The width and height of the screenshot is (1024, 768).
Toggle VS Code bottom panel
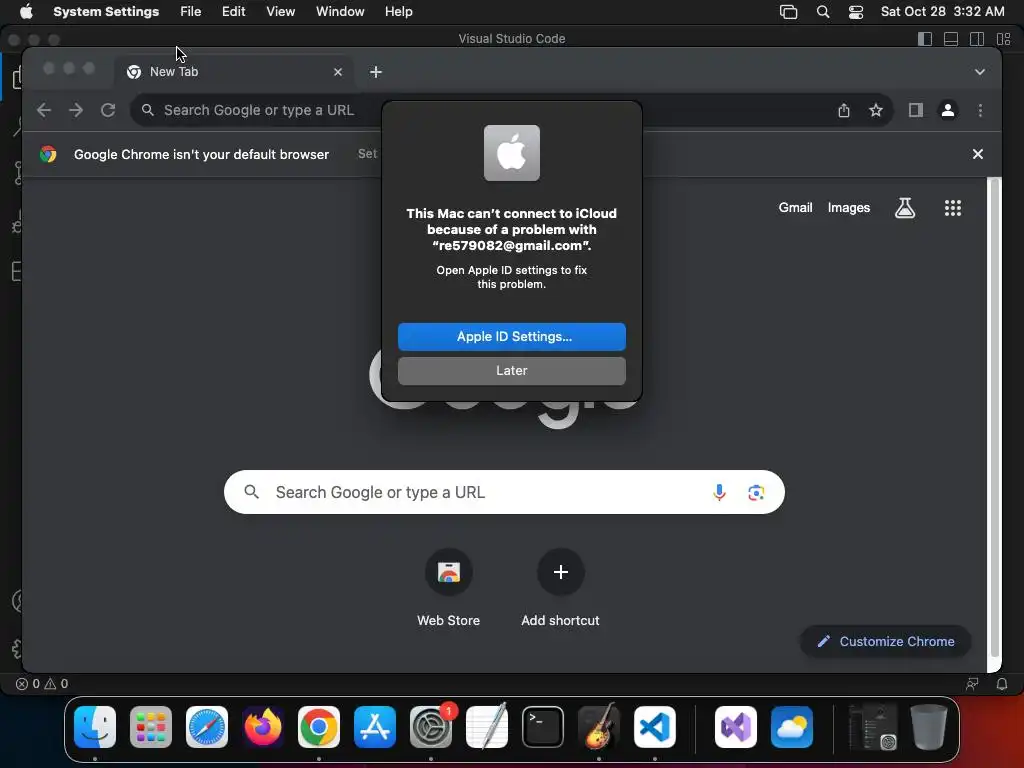click(x=951, y=39)
